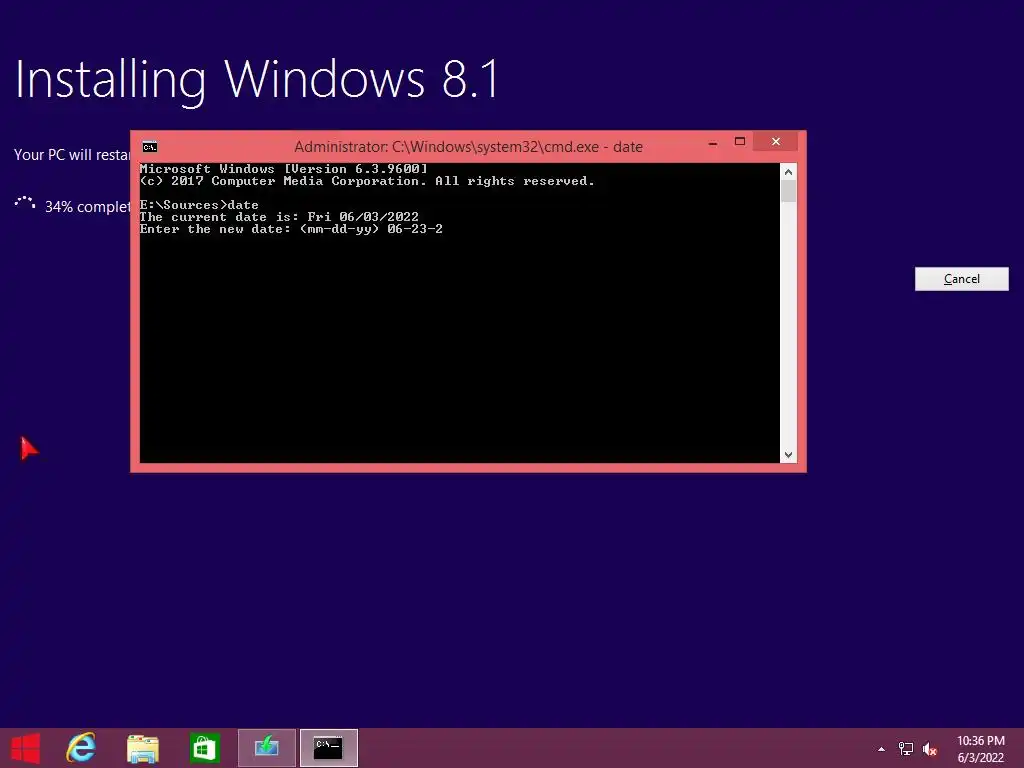Open the network status tray icon
This screenshot has height=768, width=1024.
[905, 749]
